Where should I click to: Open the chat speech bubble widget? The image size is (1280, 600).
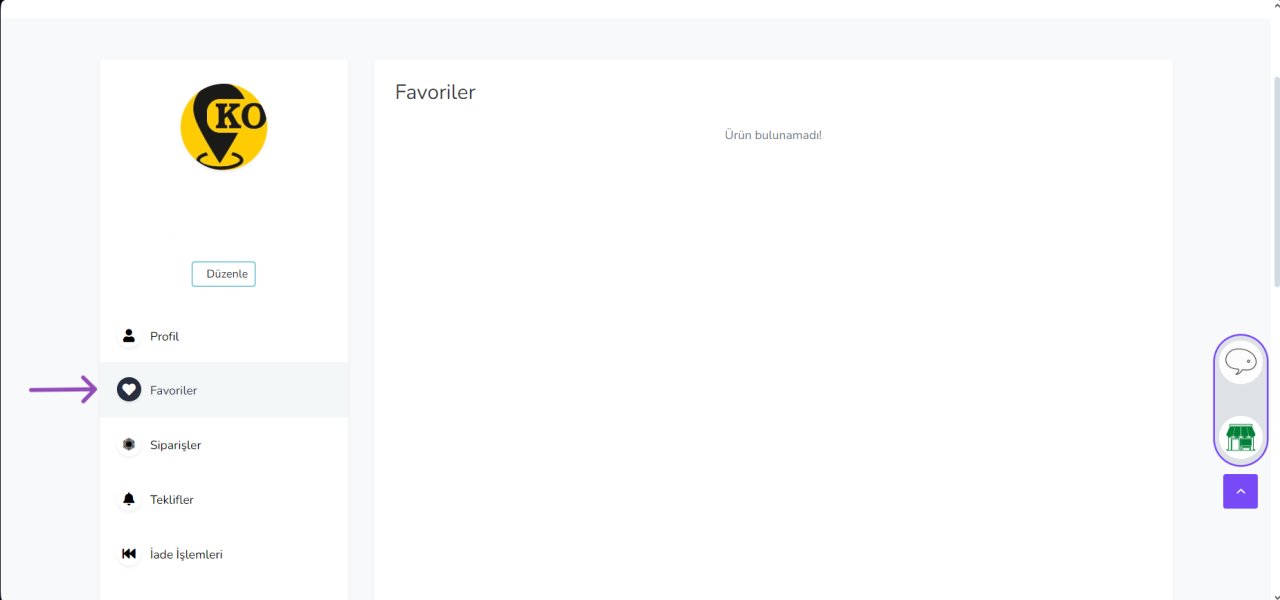[x=1241, y=362]
